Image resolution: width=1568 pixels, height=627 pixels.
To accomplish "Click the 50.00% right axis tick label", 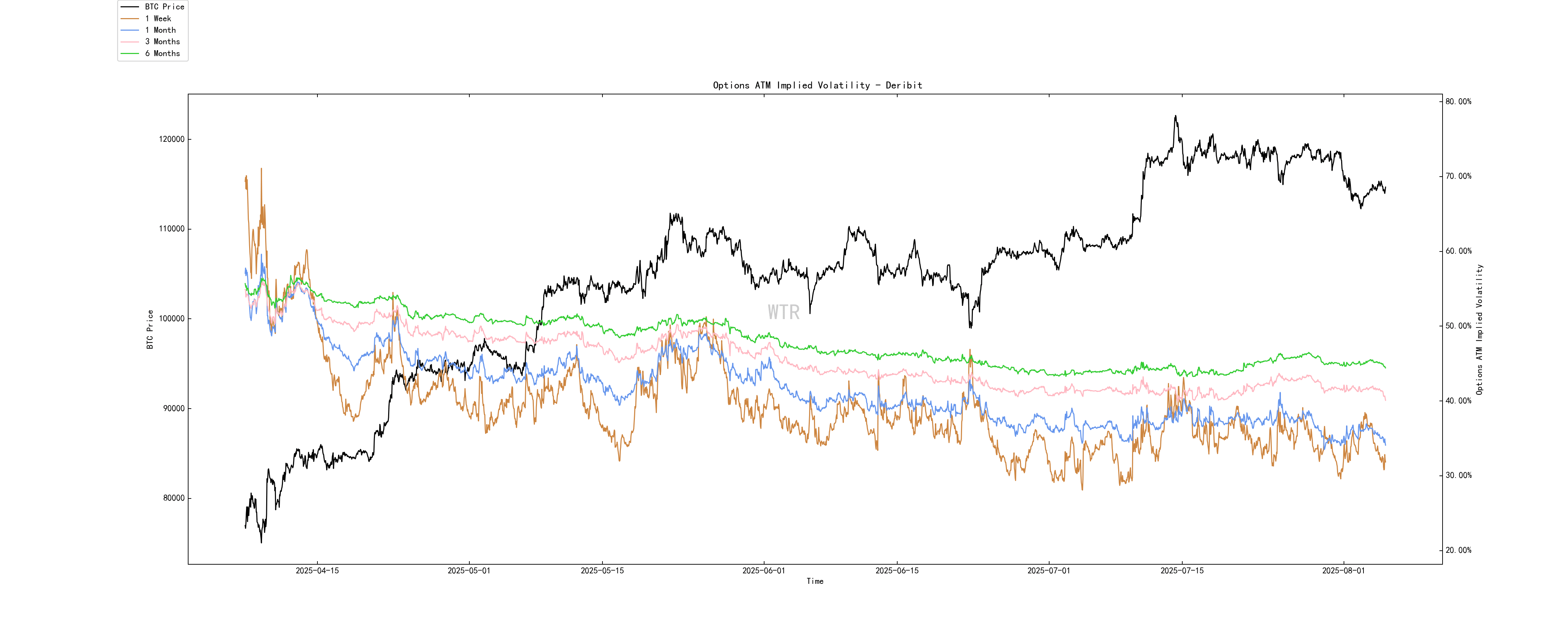I will click(1459, 326).
